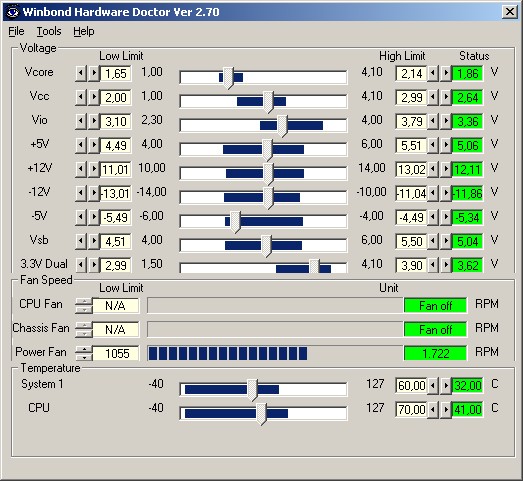Click the Vcore status value 1,86
Image resolution: width=523 pixels, height=481 pixels.
point(468,73)
